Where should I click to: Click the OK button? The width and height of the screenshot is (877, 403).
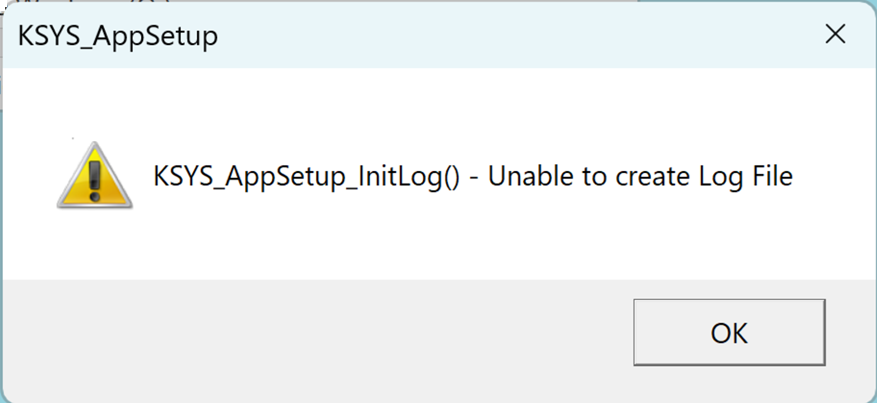pos(729,333)
